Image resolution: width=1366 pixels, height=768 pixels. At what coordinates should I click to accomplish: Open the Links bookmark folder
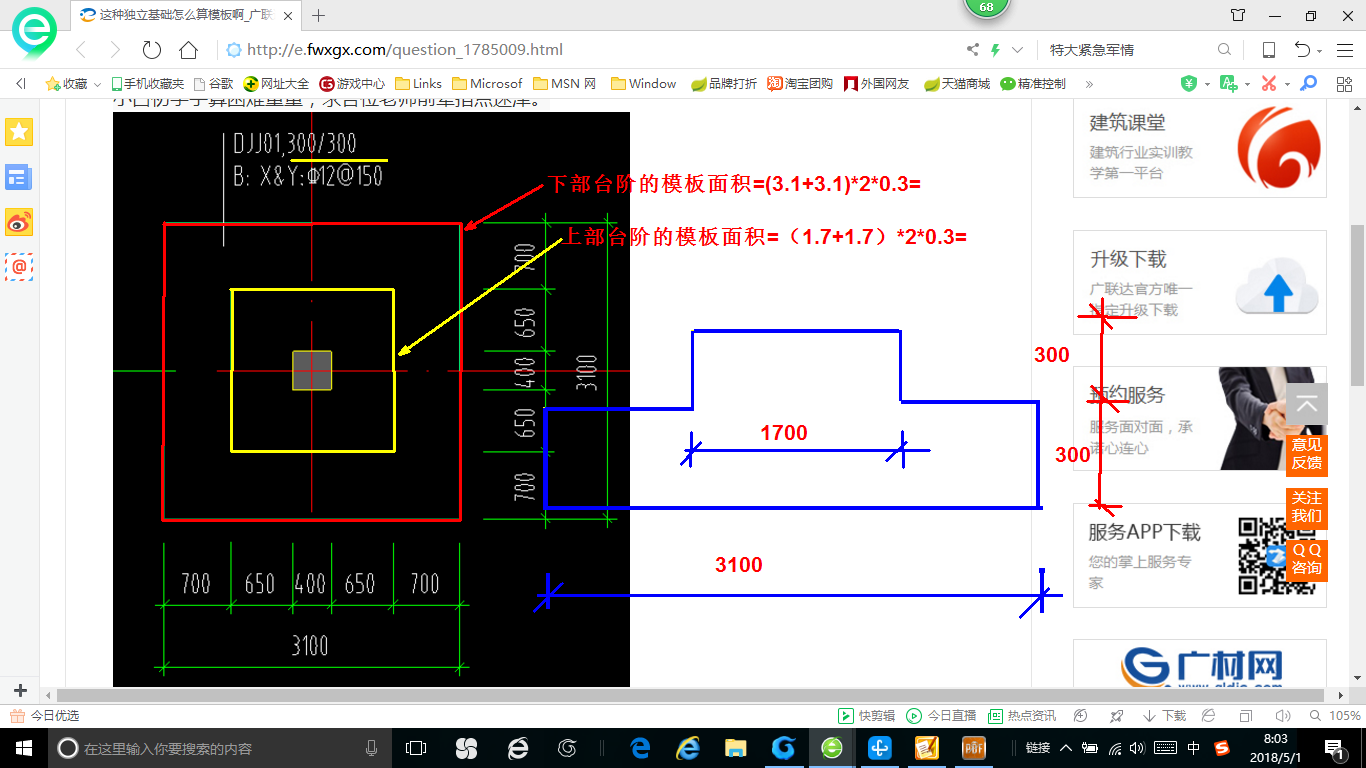click(419, 84)
